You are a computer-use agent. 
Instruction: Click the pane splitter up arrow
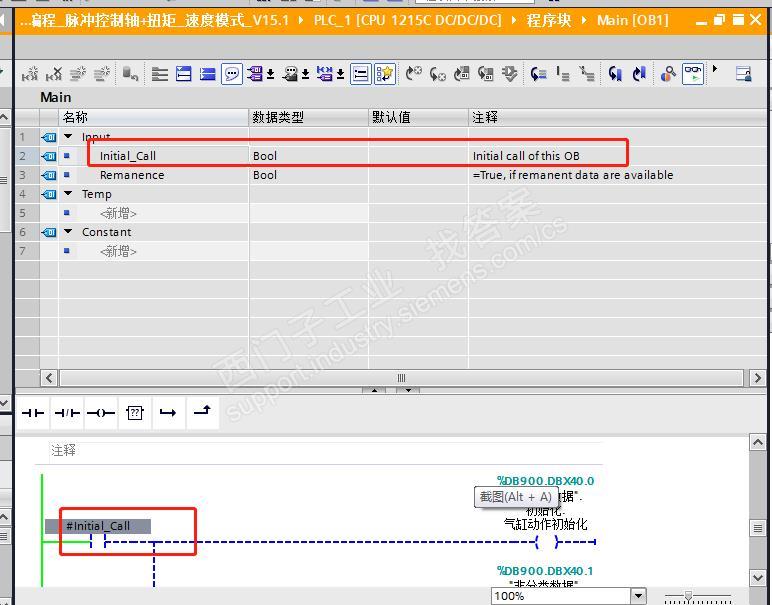coord(374,390)
